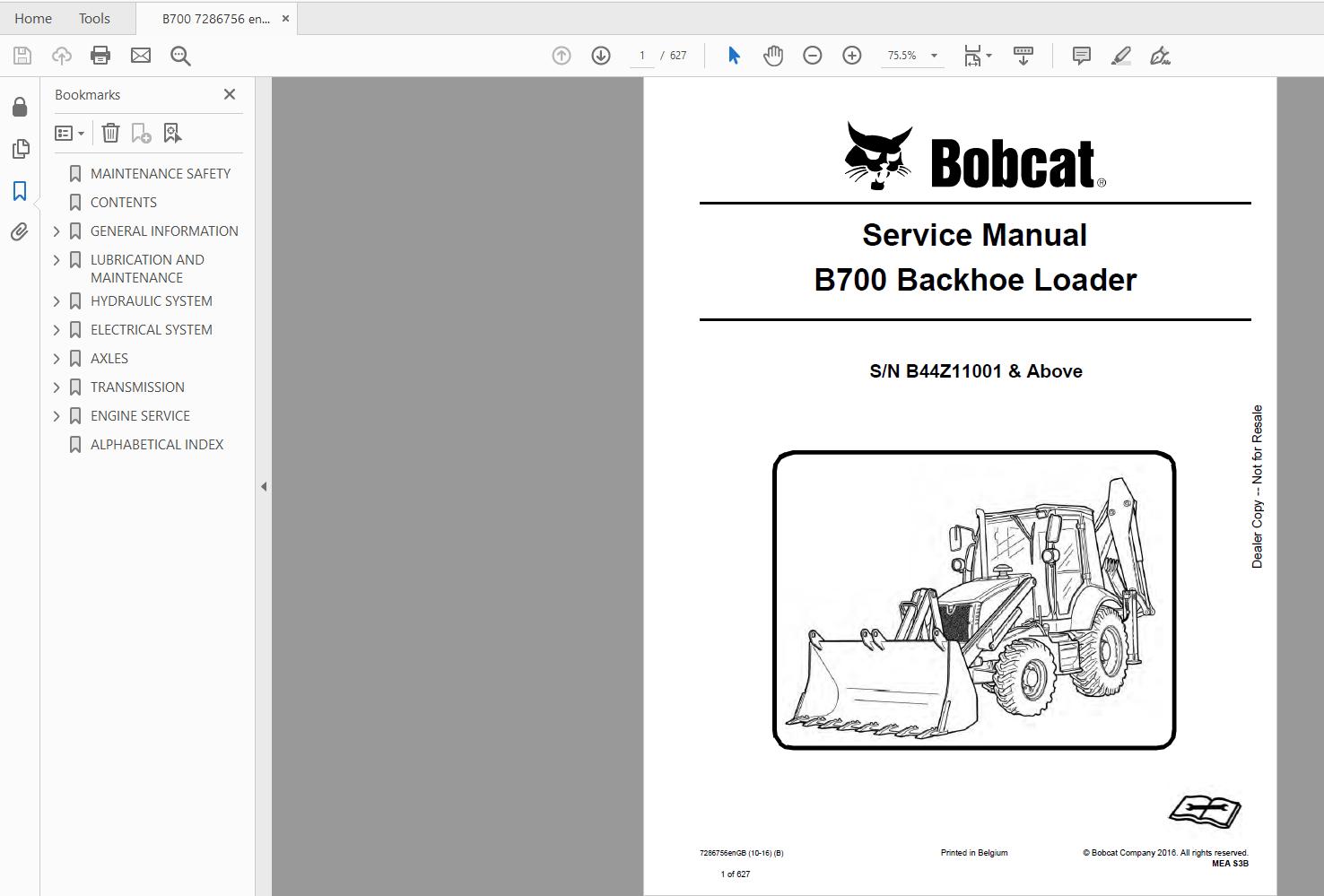Viewport: 1324px width, 896px height.
Task: Expand ENGINE SERVICE bookmark
Action: point(57,416)
